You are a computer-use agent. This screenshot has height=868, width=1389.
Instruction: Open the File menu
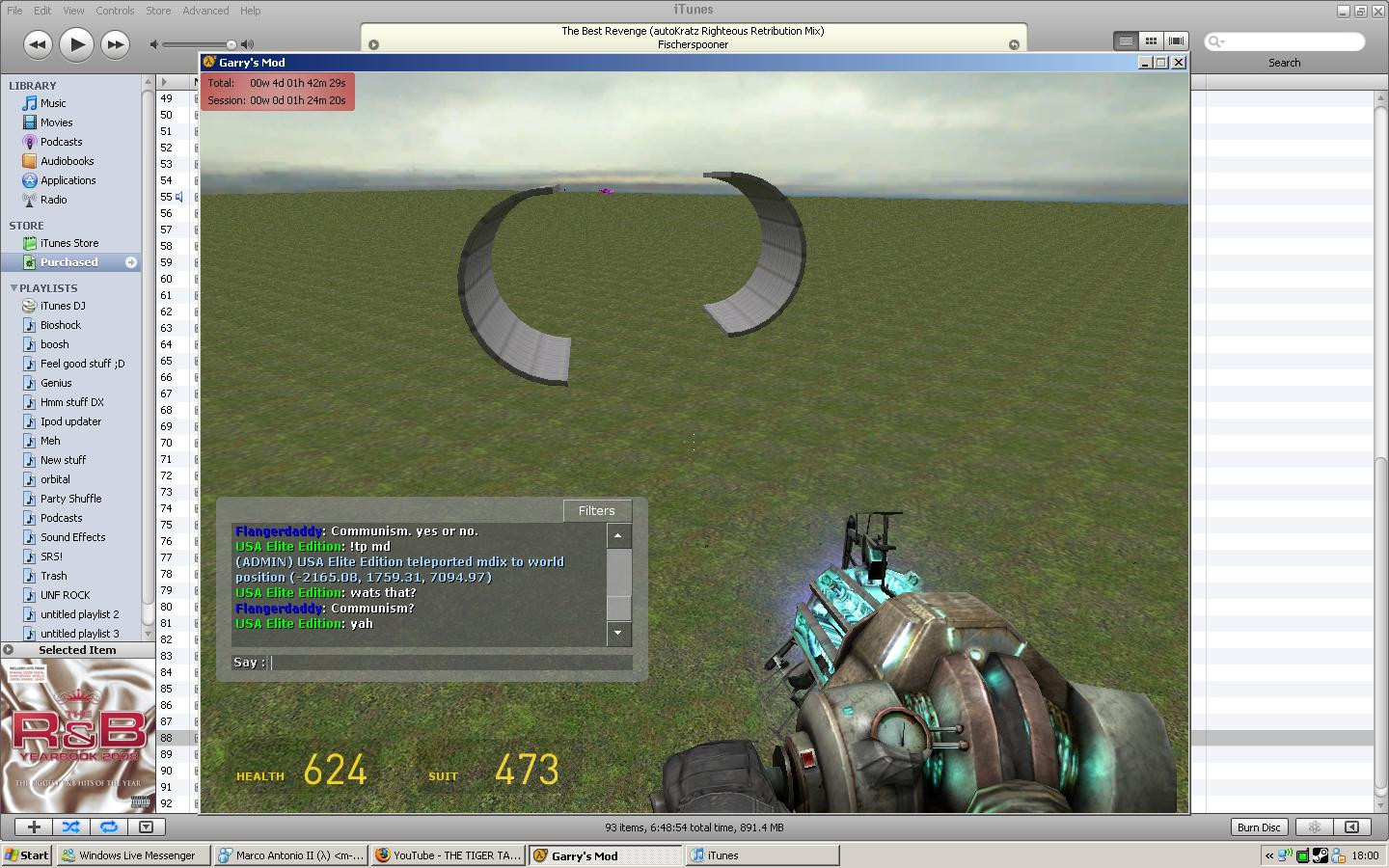coord(14,11)
